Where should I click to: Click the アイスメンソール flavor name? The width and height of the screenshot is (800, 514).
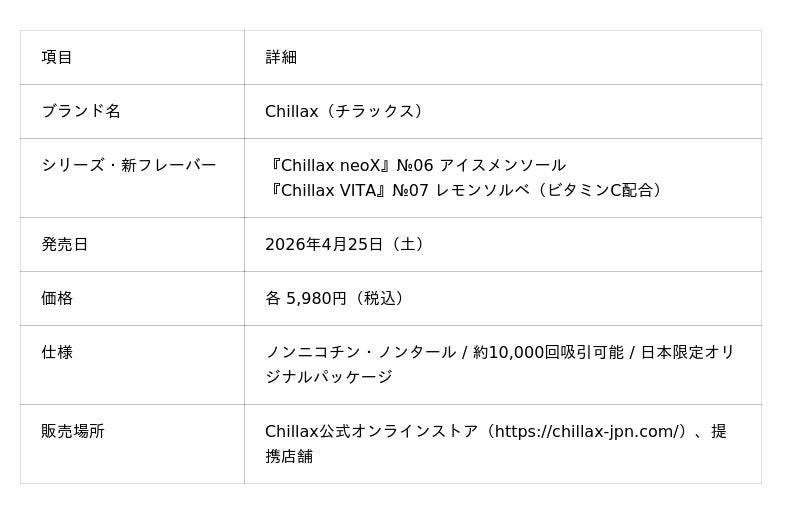pyautogui.click(x=502, y=165)
